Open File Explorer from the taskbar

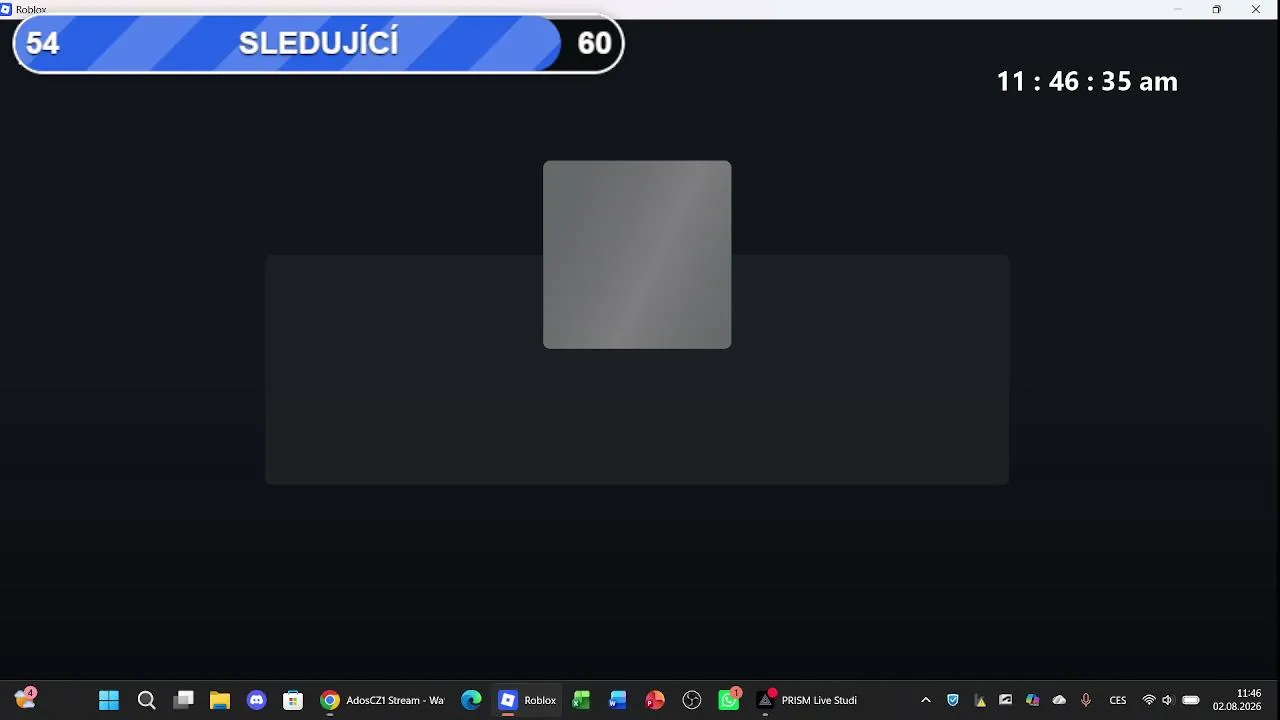[220, 700]
